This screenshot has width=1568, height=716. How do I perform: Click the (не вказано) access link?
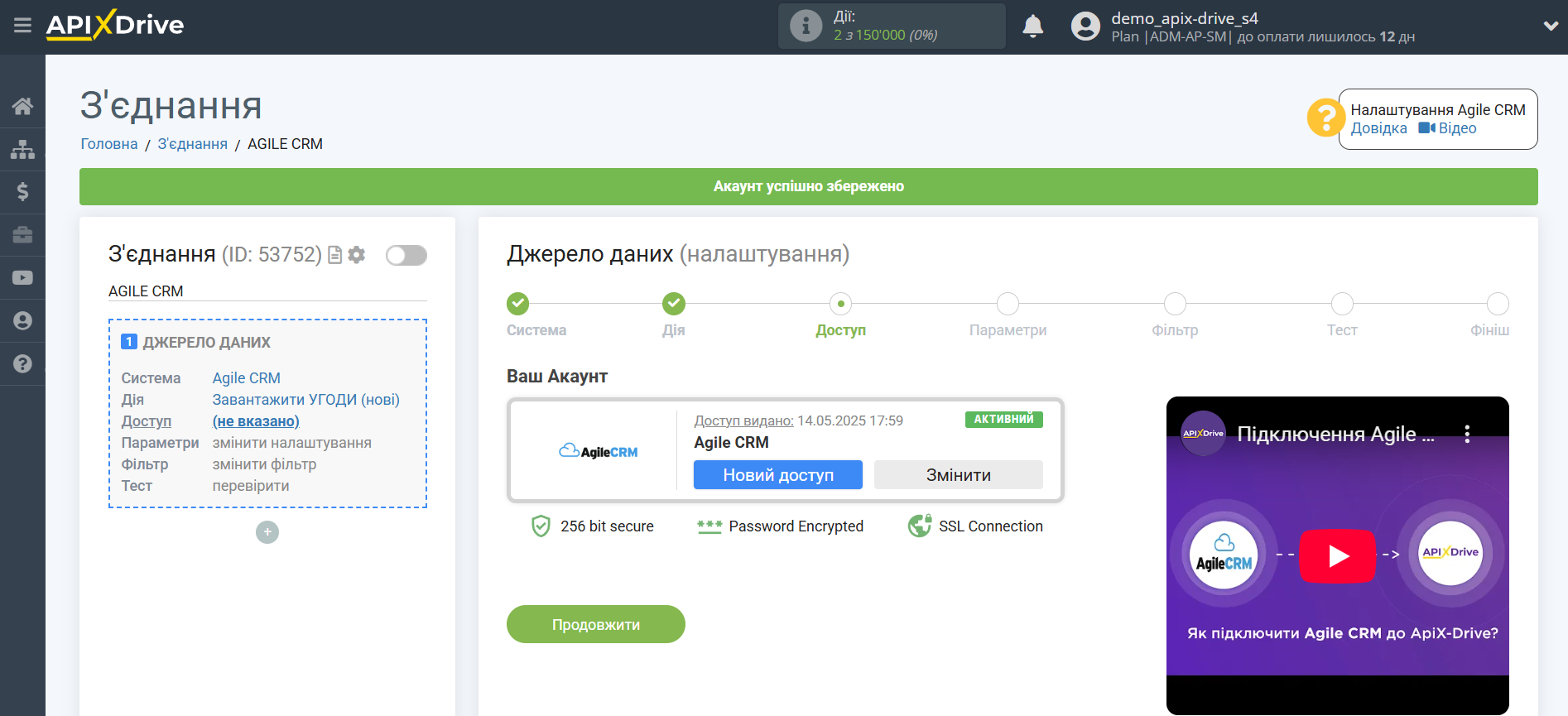tap(256, 421)
